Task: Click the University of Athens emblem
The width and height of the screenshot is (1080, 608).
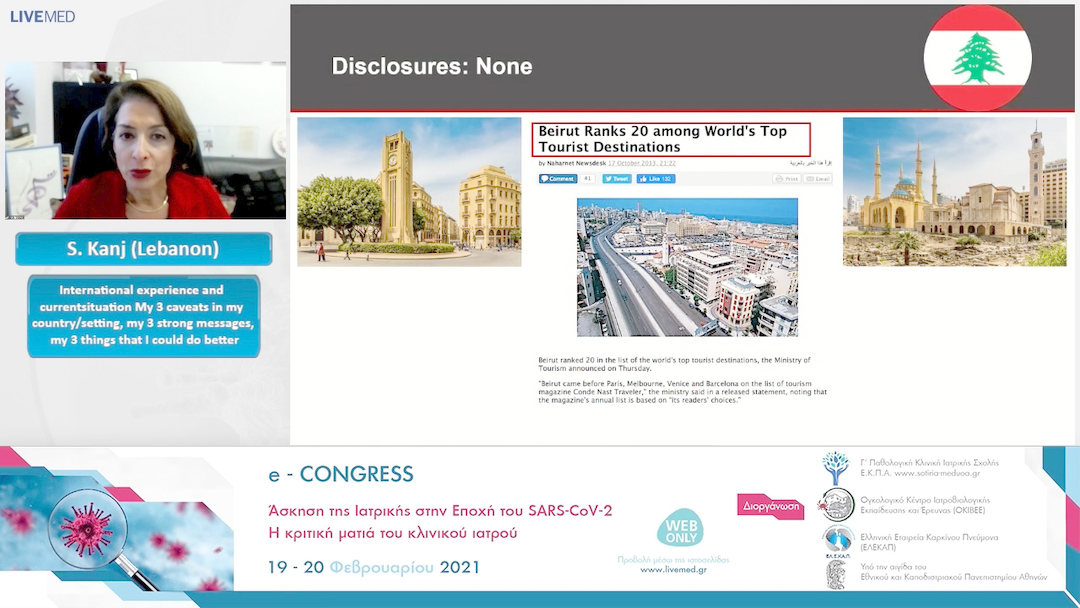Action: click(835, 574)
